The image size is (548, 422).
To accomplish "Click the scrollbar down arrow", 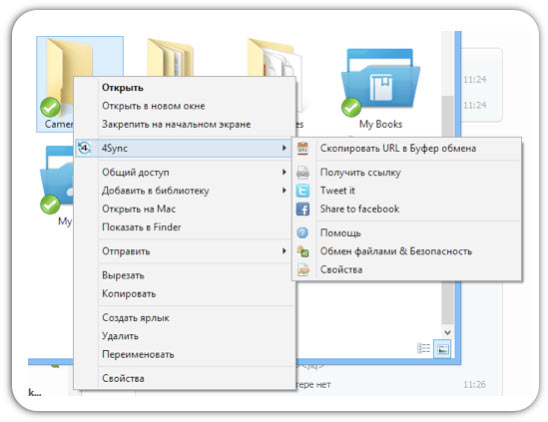I will [448, 332].
